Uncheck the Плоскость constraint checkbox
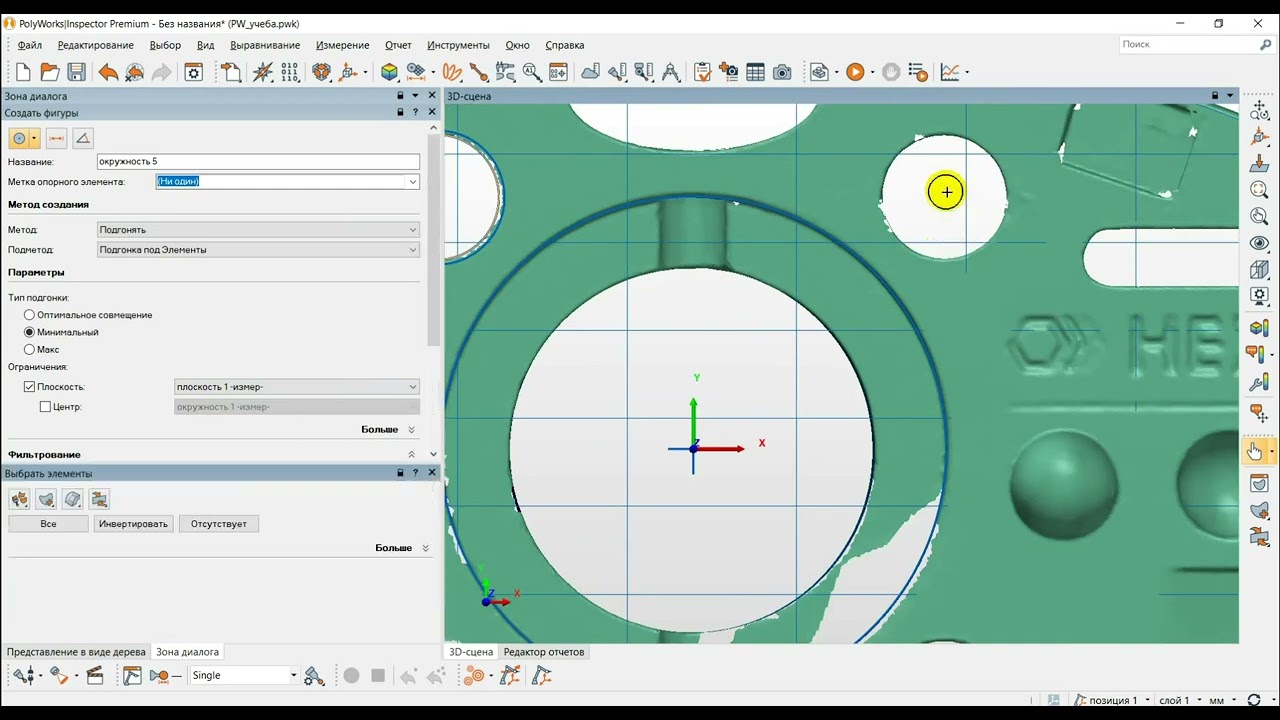This screenshot has width=1280, height=720. 30,387
